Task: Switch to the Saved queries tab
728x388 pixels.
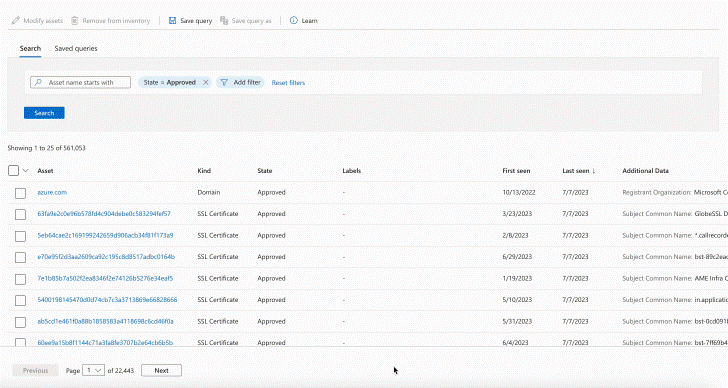Action: pyautogui.click(x=76, y=48)
